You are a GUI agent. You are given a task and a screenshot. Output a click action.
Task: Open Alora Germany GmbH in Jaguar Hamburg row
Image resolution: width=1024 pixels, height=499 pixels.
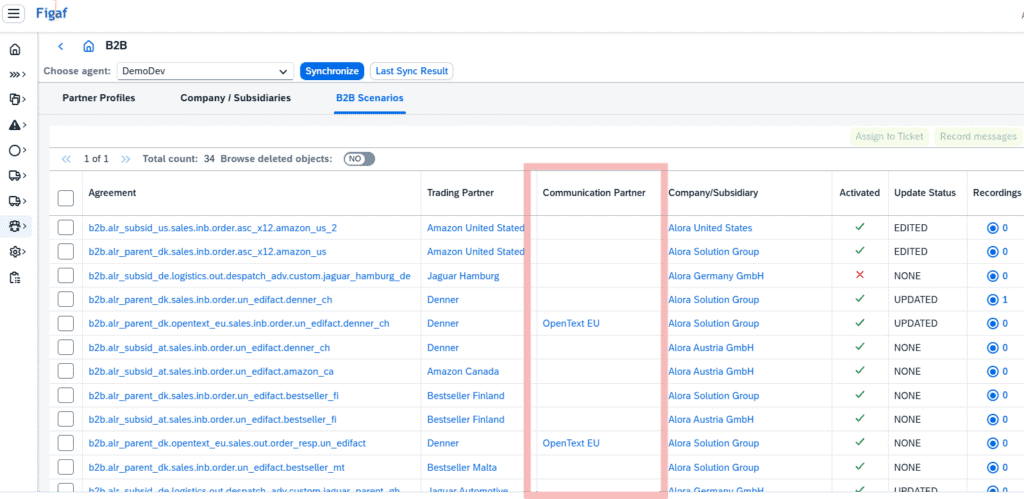point(716,276)
